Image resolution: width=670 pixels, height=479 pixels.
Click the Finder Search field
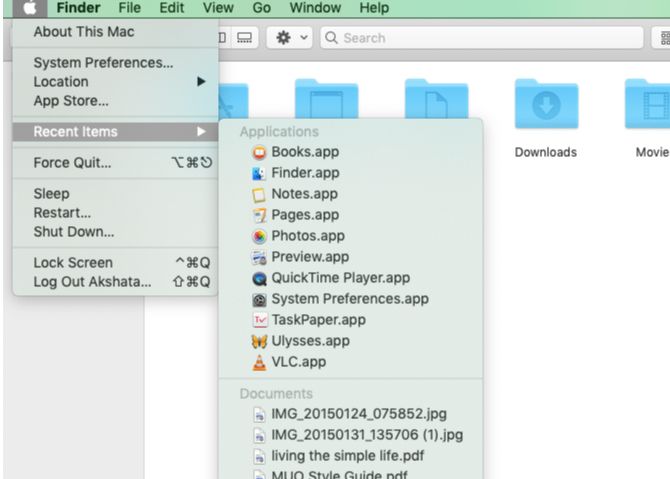[482, 38]
